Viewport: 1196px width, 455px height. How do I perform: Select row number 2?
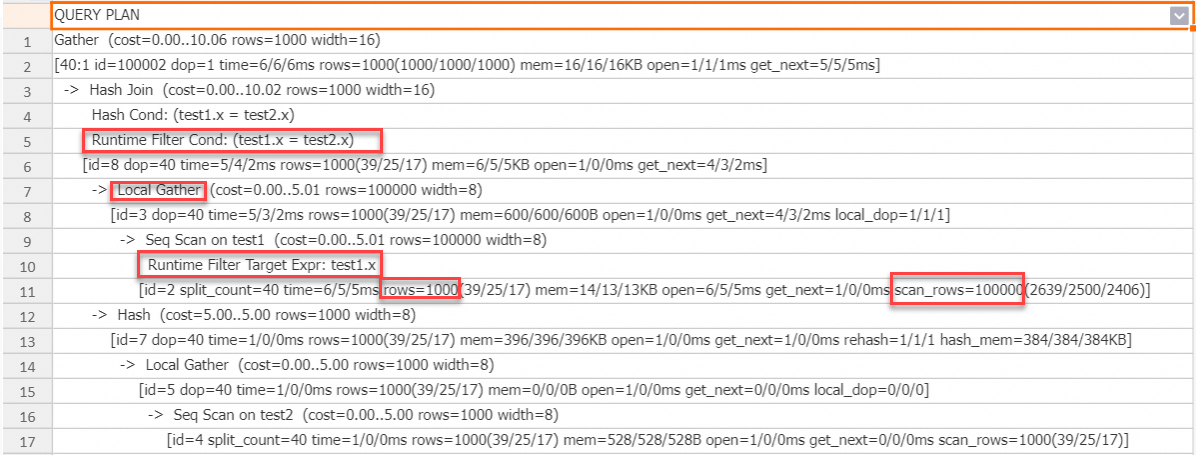tap(25, 65)
